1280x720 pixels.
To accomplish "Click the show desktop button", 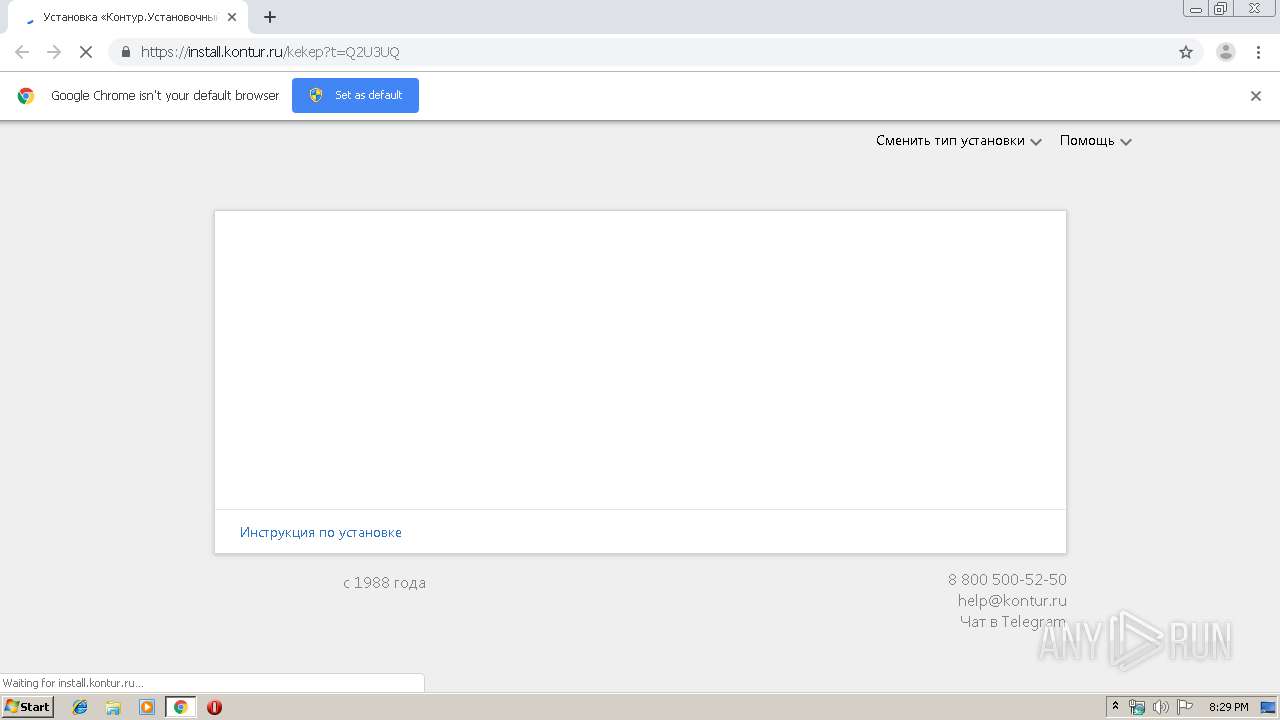I will (1268, 707).
